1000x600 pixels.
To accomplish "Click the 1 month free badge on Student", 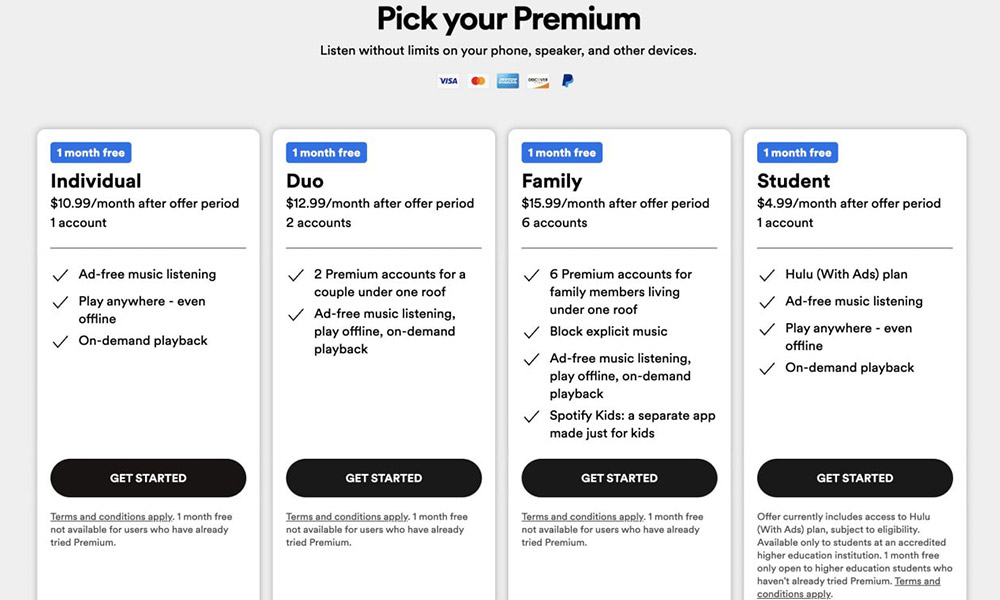I will coord(797,153).
